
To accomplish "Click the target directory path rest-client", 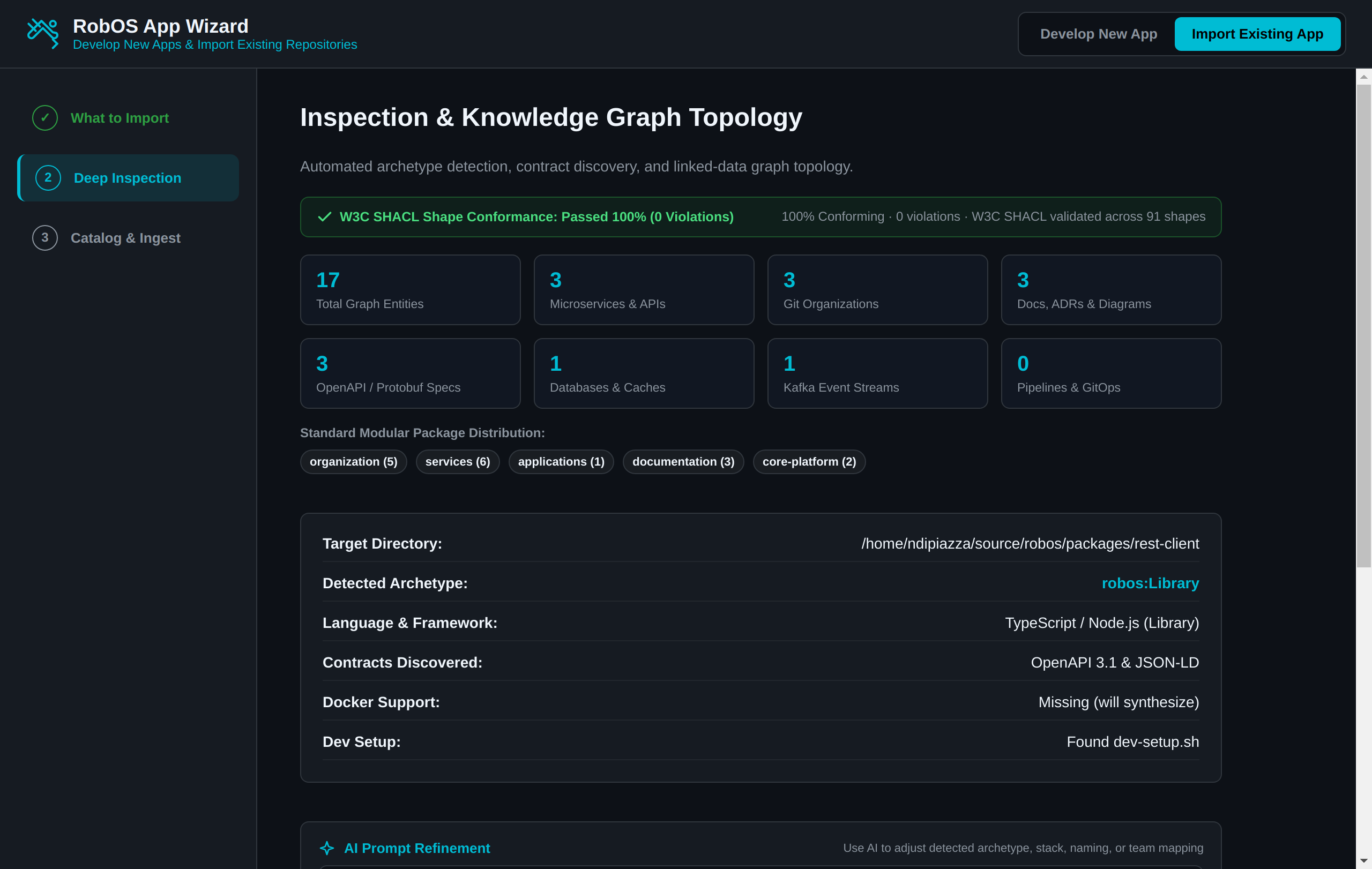I will (x=1030, y=544).
